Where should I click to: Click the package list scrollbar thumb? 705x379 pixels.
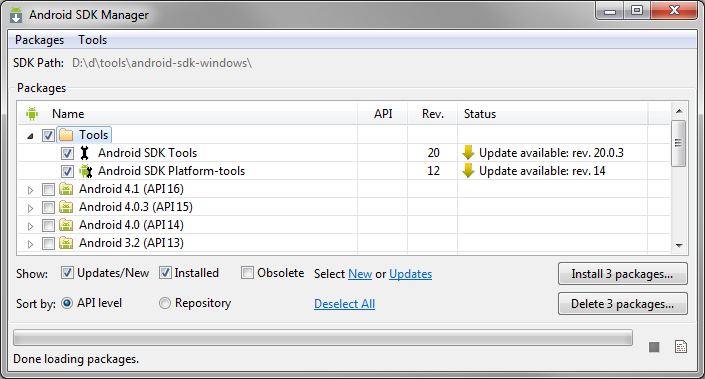(x=679, y=143)
